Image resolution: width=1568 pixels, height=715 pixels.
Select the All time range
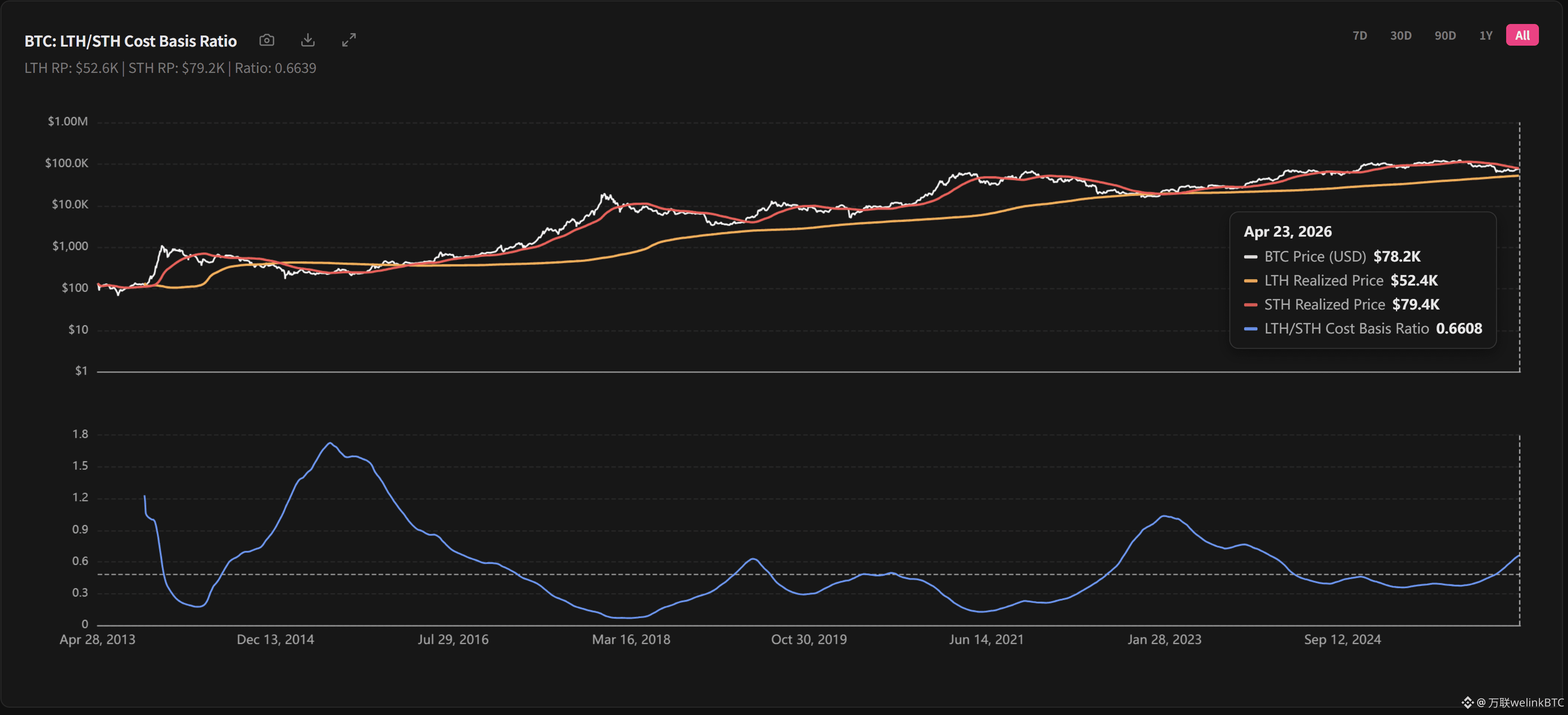click(x=1522, y=36)
